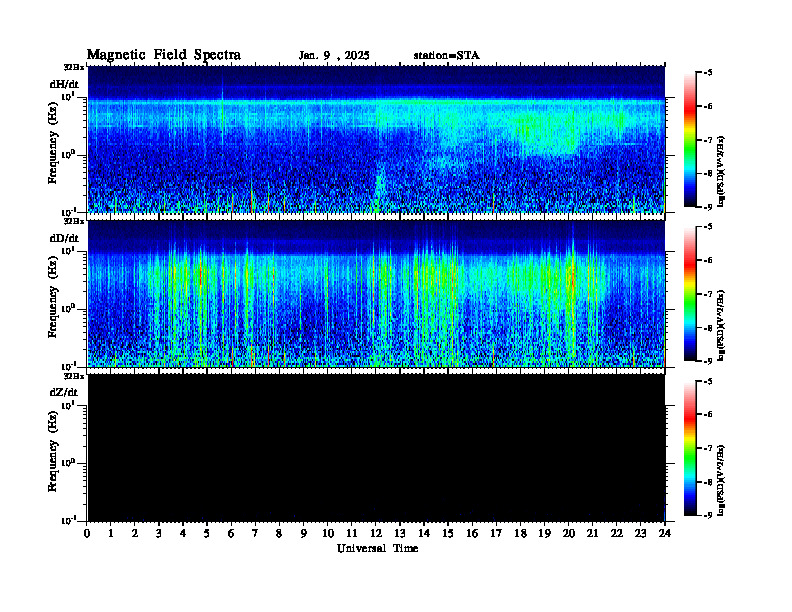Click the dH/dt color bar PSD units label
Viewport: 792px width, 612px height.
pyautogui.click(x=722, y=171)
